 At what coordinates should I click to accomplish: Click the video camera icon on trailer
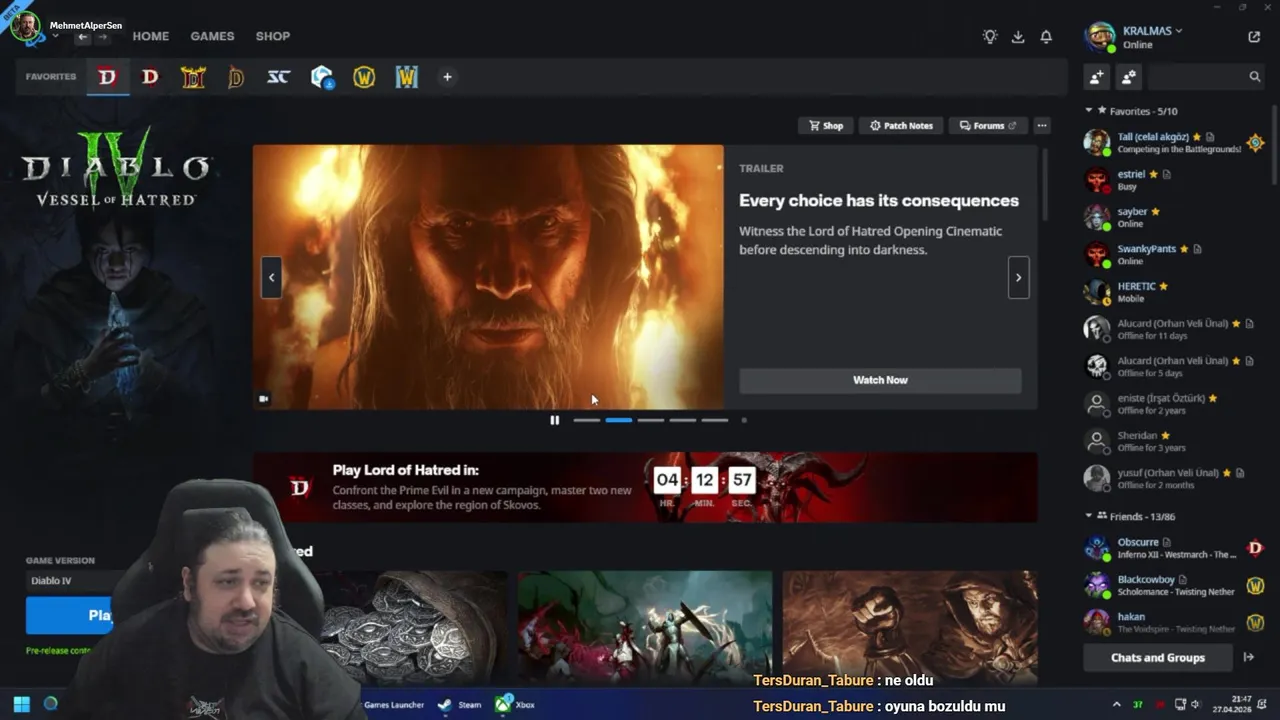click(264, 398)
